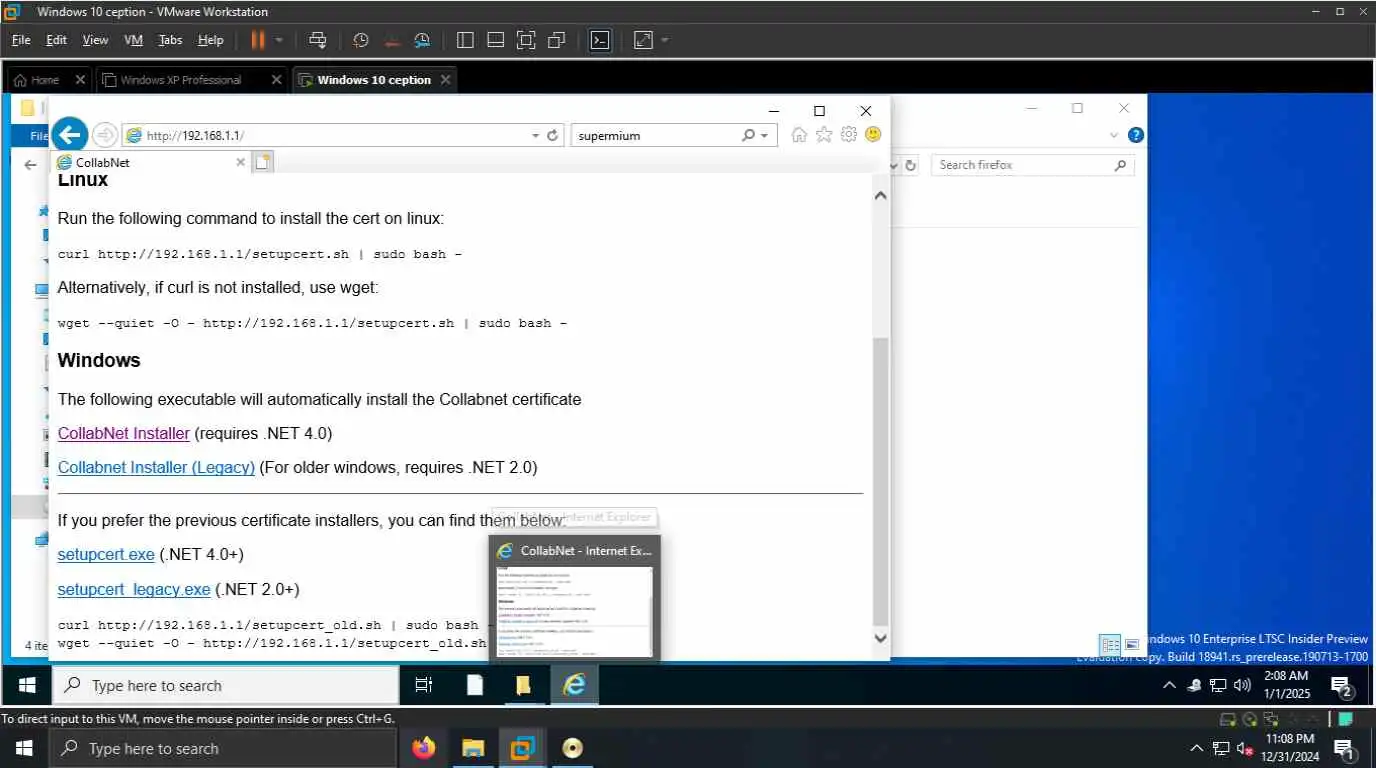This screenshot has height=768, width=1376.
Task: Click the guest volume speaker icon
Action: [x=1243, y=685]
